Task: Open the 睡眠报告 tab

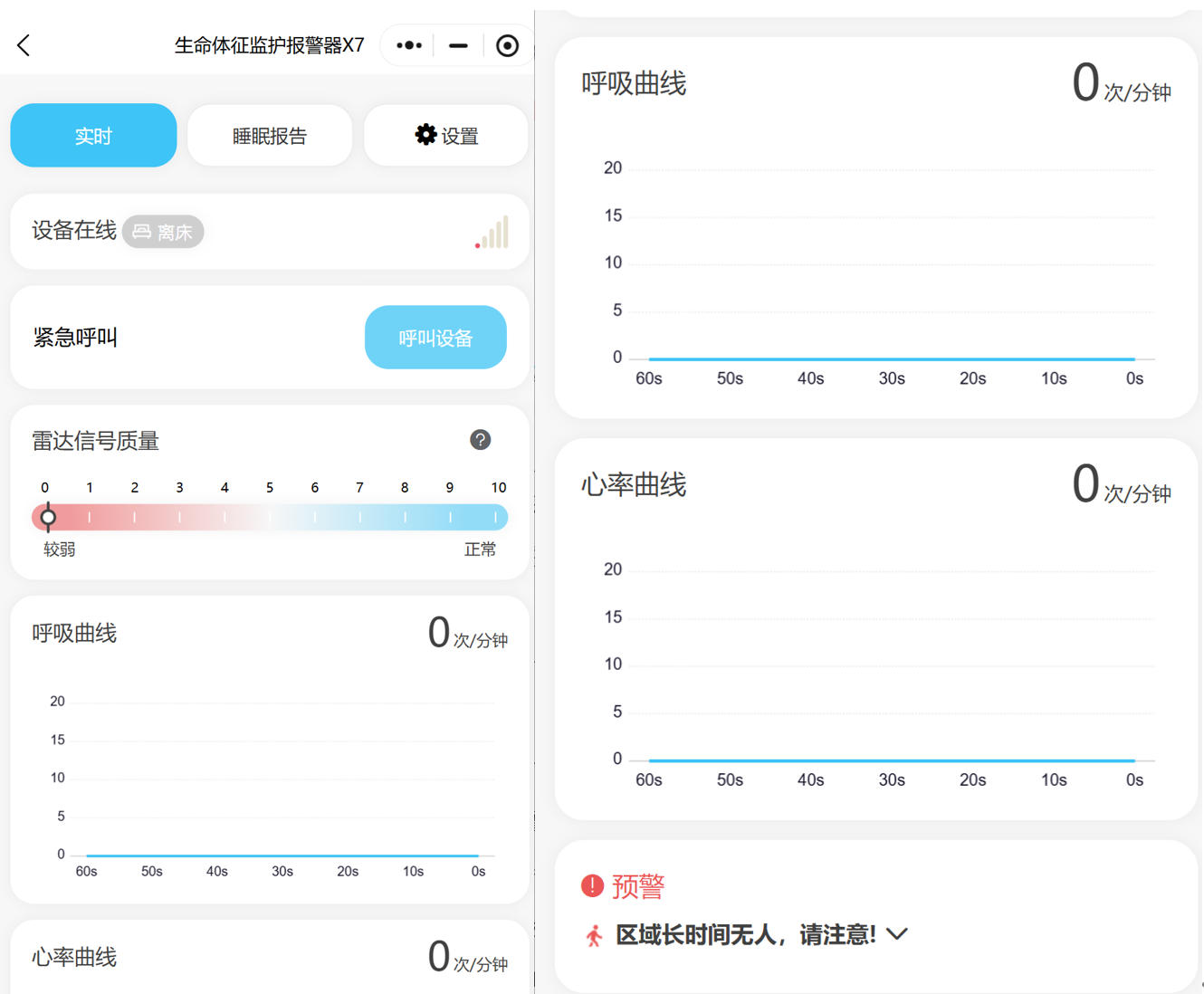Action: pos(270,136)
